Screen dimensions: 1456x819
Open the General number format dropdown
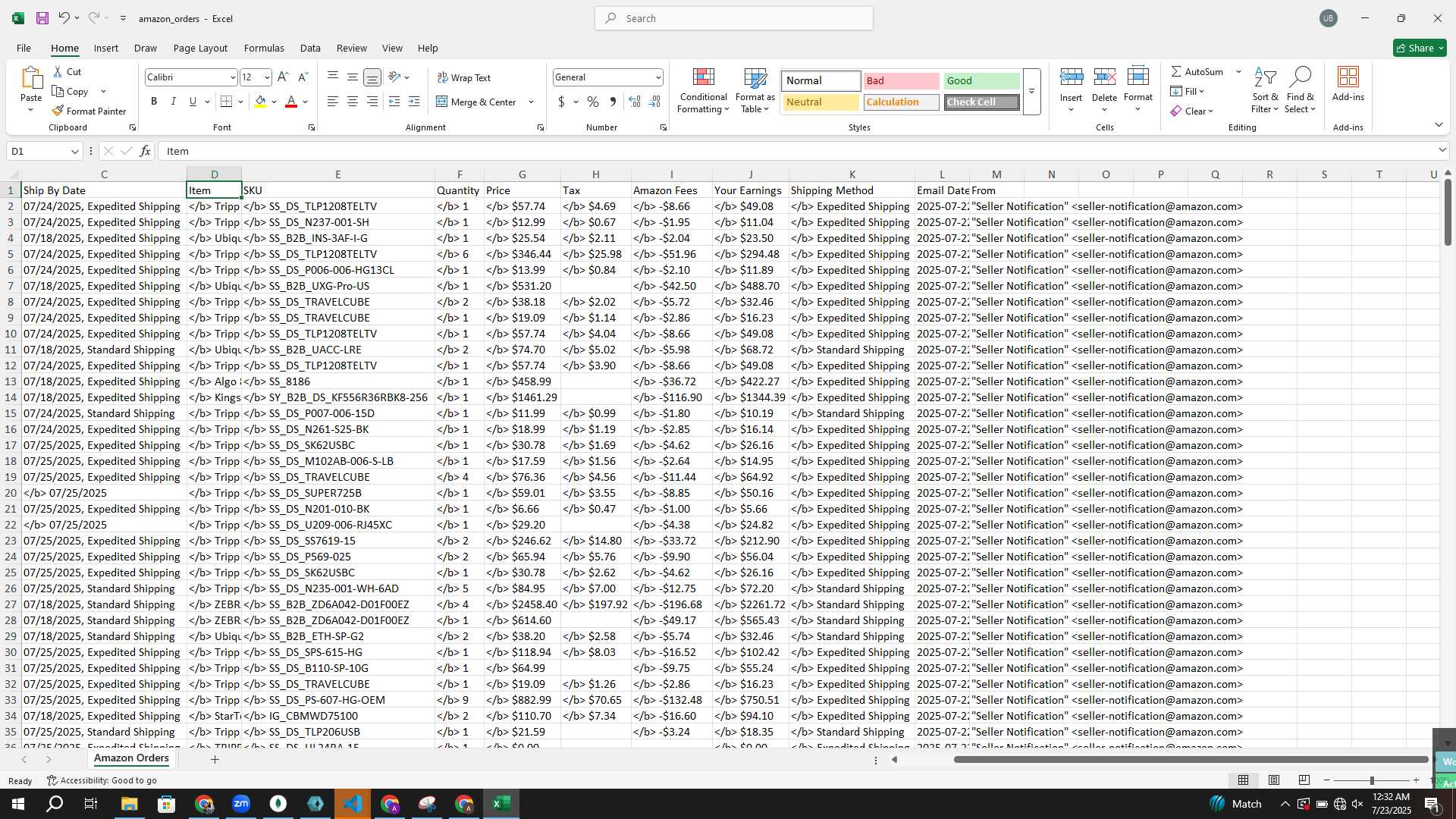[657, 77]
